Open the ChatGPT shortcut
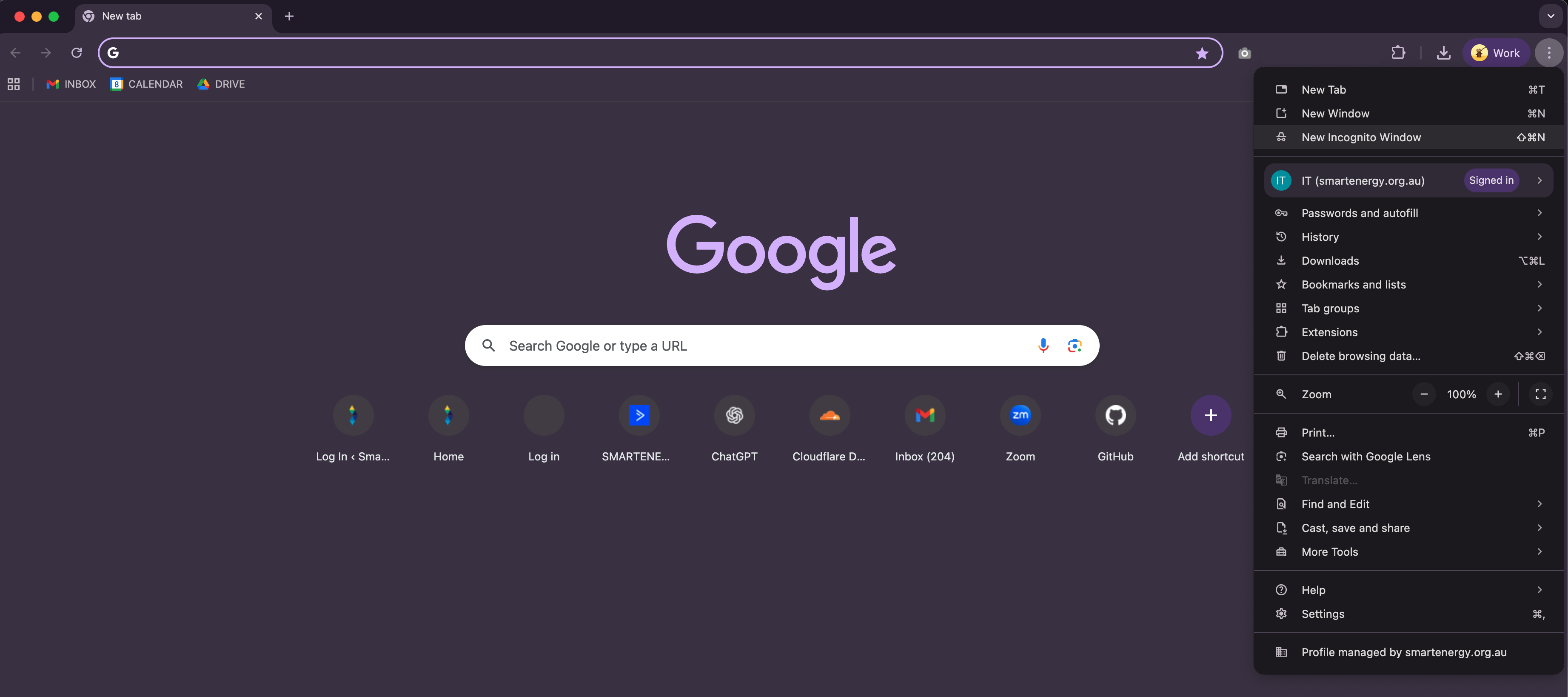 pos(734,428)
